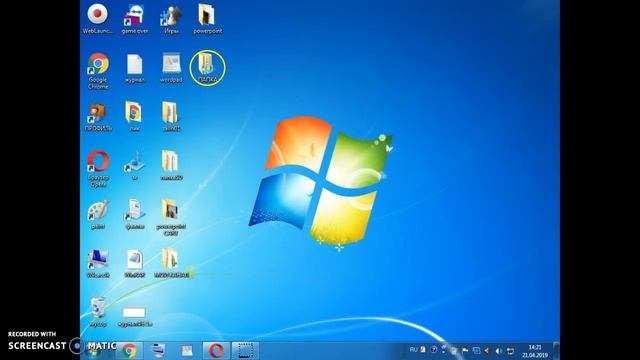Click the Show desktop strip
Image resolution: width=640 pixels, height=360 pixels.
click(556, 351)
